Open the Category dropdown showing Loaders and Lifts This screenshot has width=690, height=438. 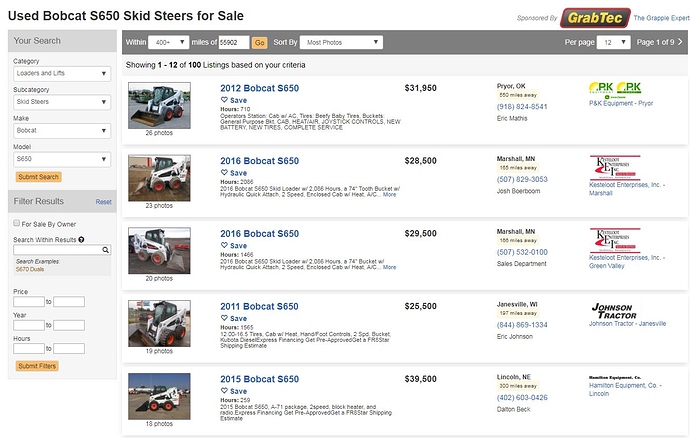(62, 74)
